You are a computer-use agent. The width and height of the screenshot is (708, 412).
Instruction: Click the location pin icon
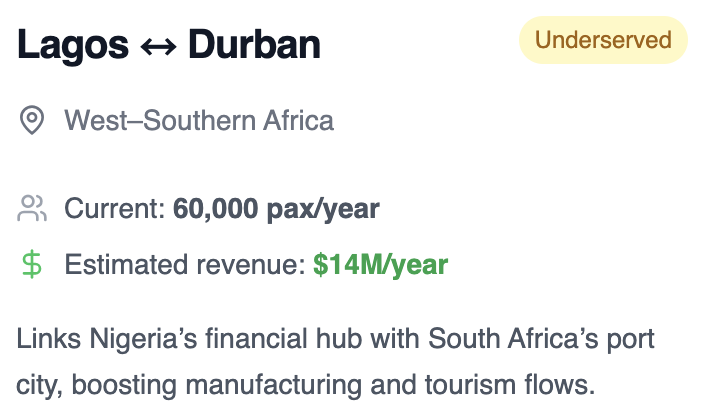(x=32, y=120)
